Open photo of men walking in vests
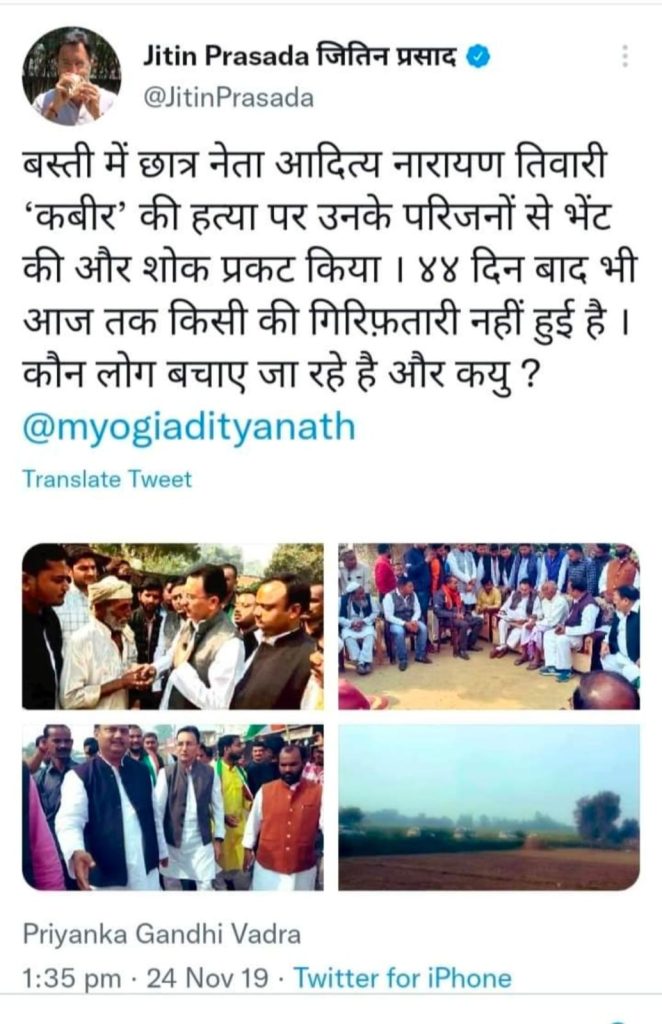 click(x=173, y=807)
